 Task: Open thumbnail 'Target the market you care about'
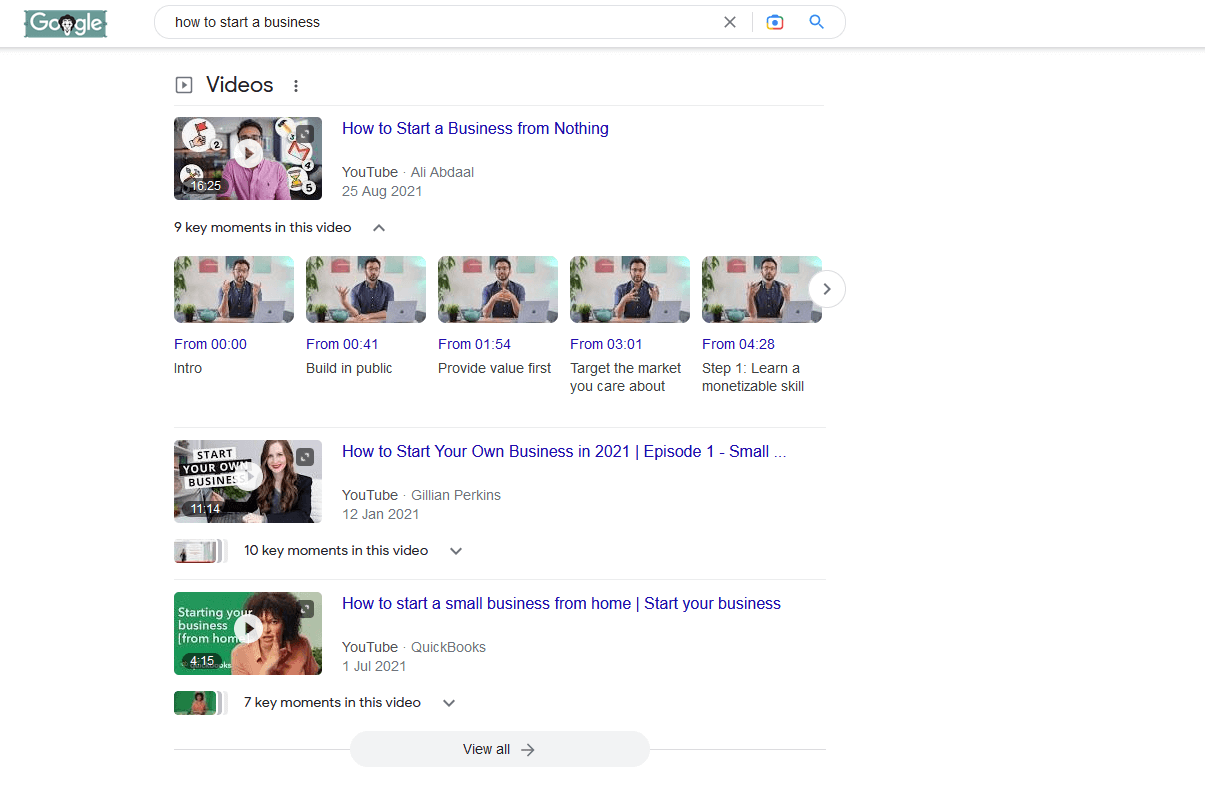[x=630, y=289]
